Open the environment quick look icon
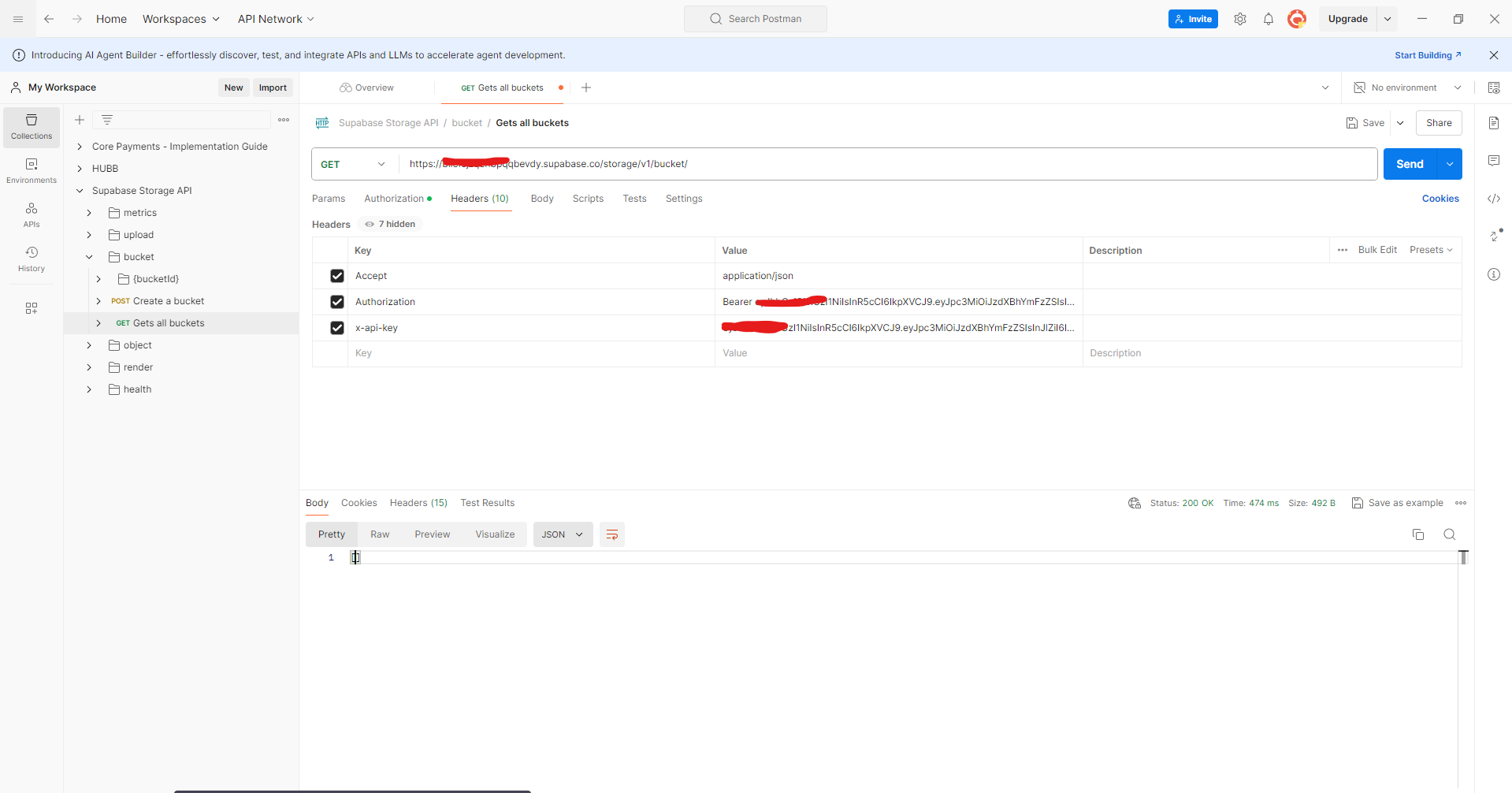This screenshot has height=793, width=1512. pos(1494,87)
